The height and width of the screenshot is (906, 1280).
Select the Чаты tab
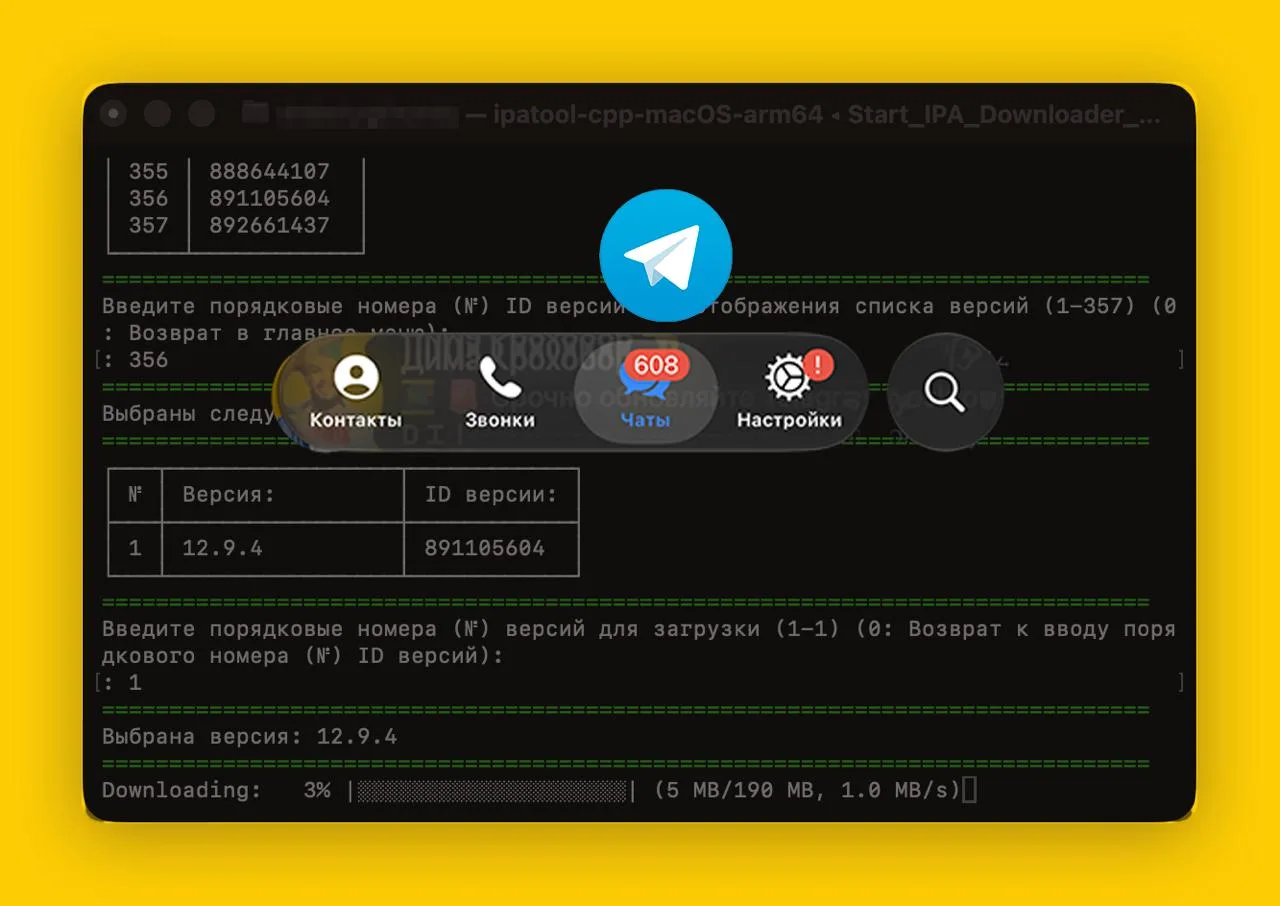(645, 392)
